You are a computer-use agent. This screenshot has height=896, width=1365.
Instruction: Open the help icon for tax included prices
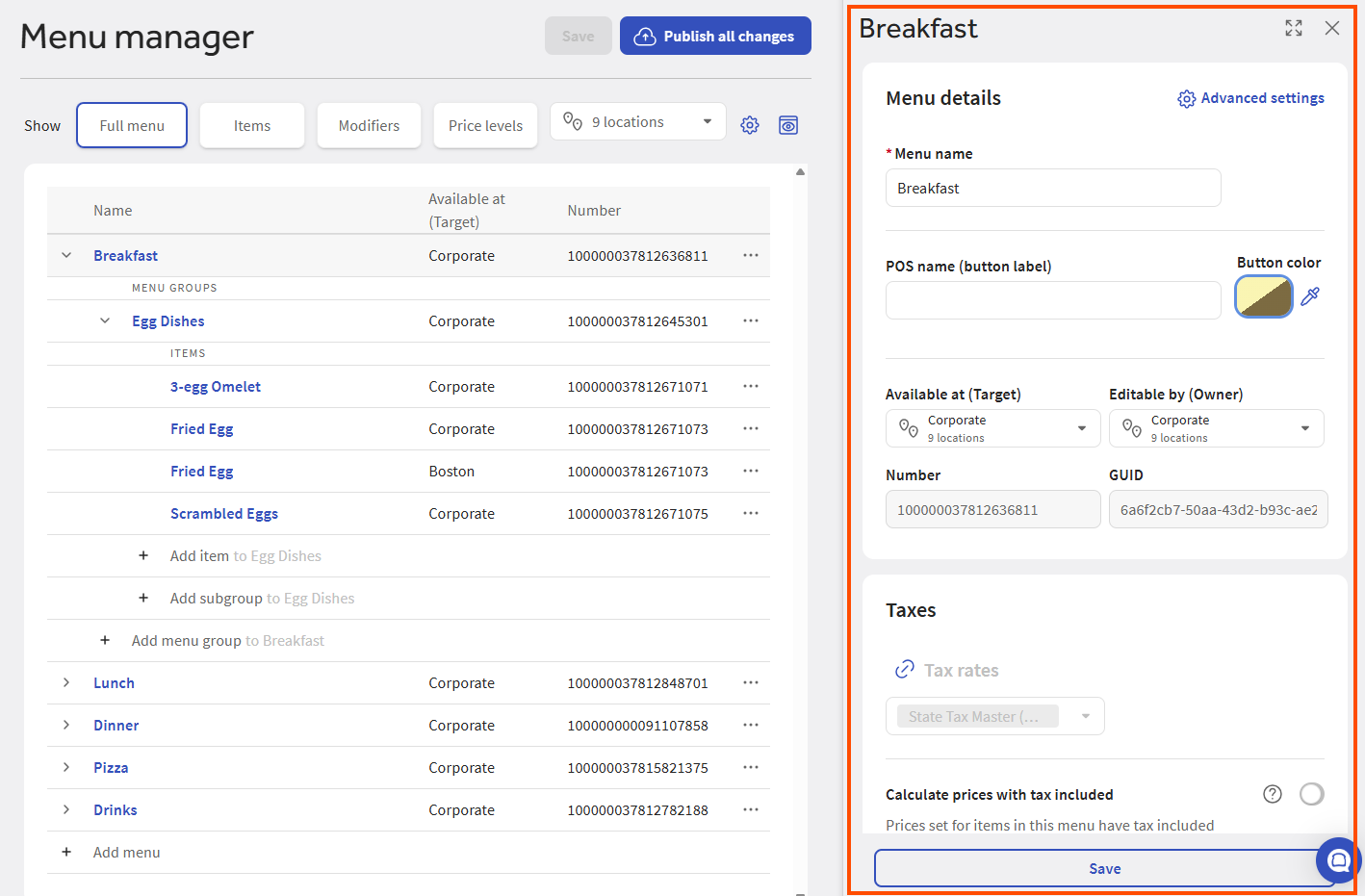(x=1273, y=794)
